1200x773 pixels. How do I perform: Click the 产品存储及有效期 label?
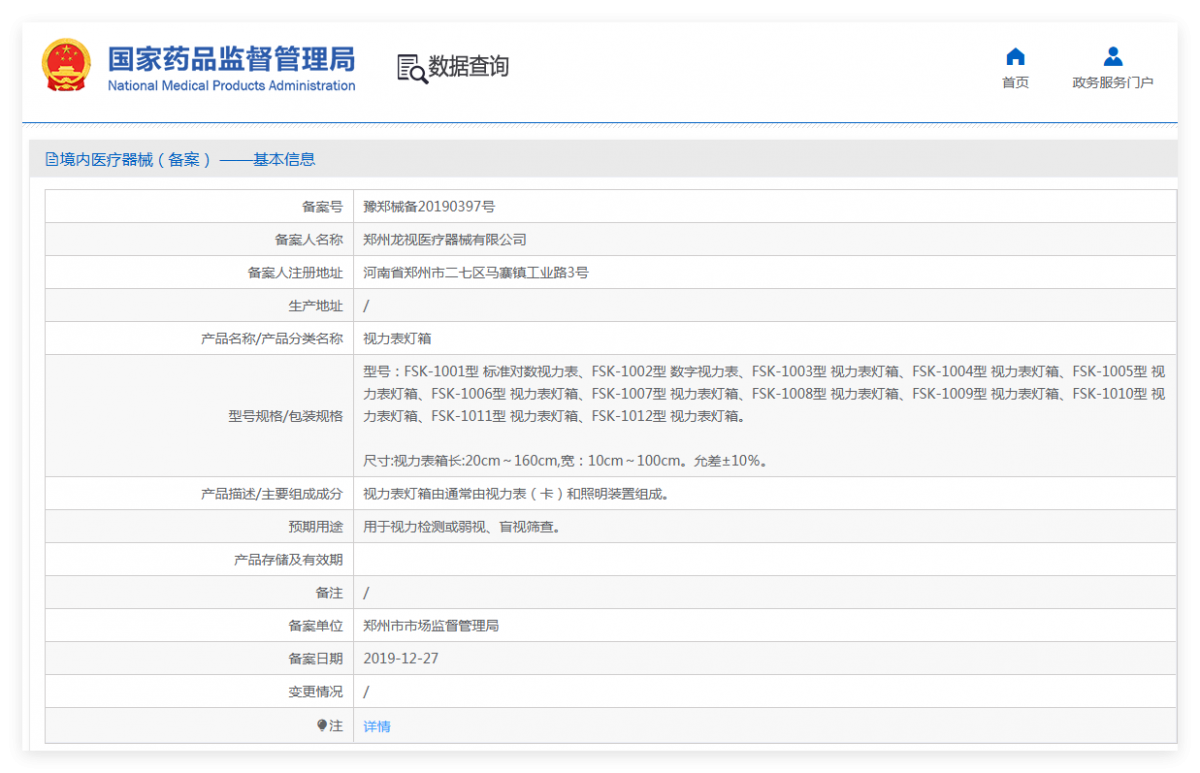click(x=288, y=560)
